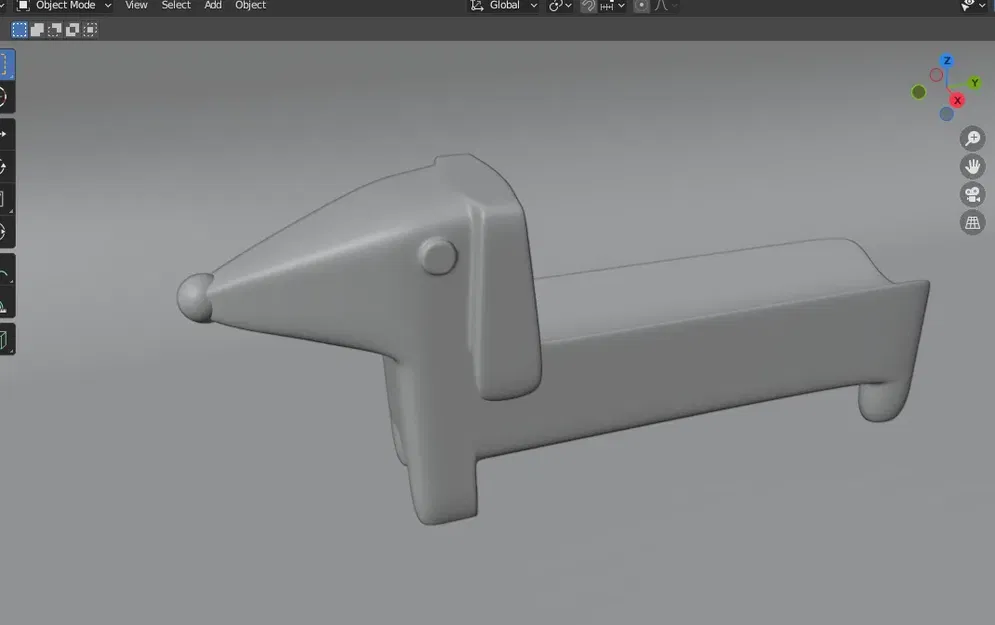Open the Select menu
995x625 pixels.
[176, 5]
